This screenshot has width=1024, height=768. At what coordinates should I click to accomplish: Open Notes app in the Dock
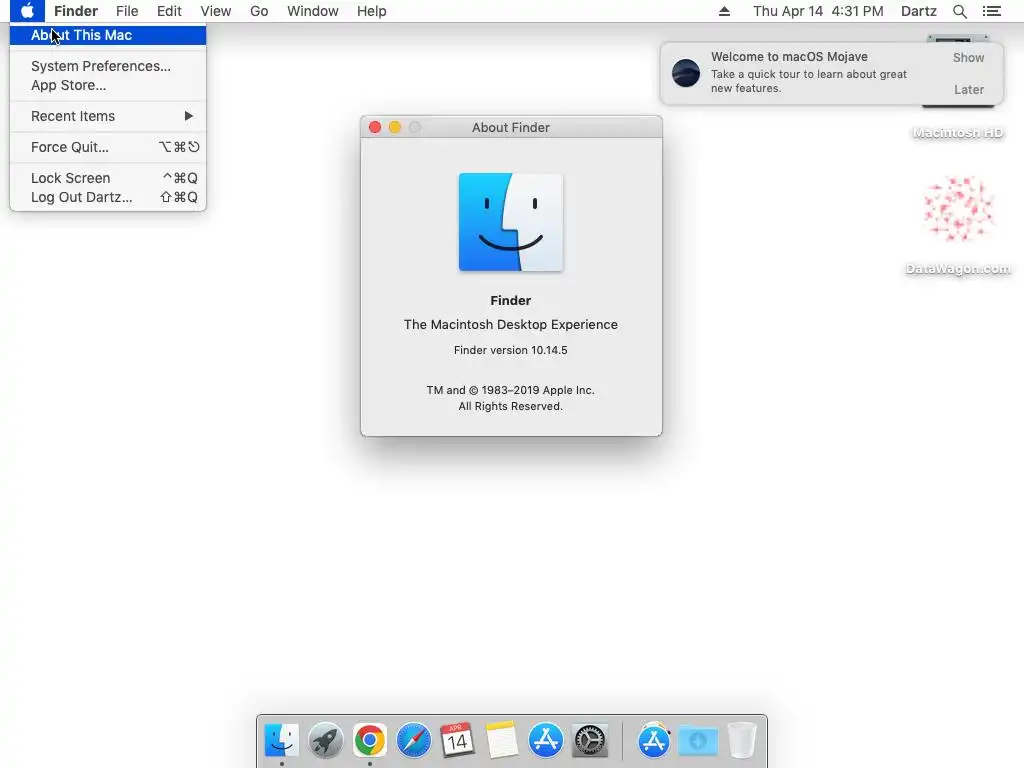pos(502,741)
